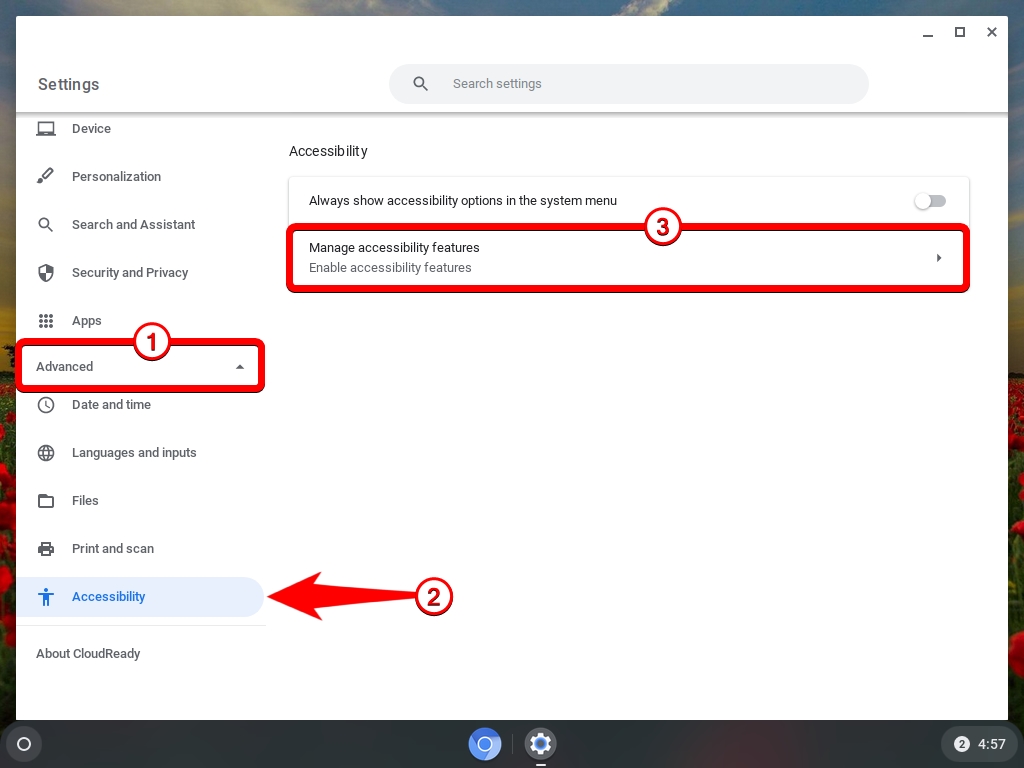
Task: Click the Languages and inputs globe icon
Action: [46, 453]
